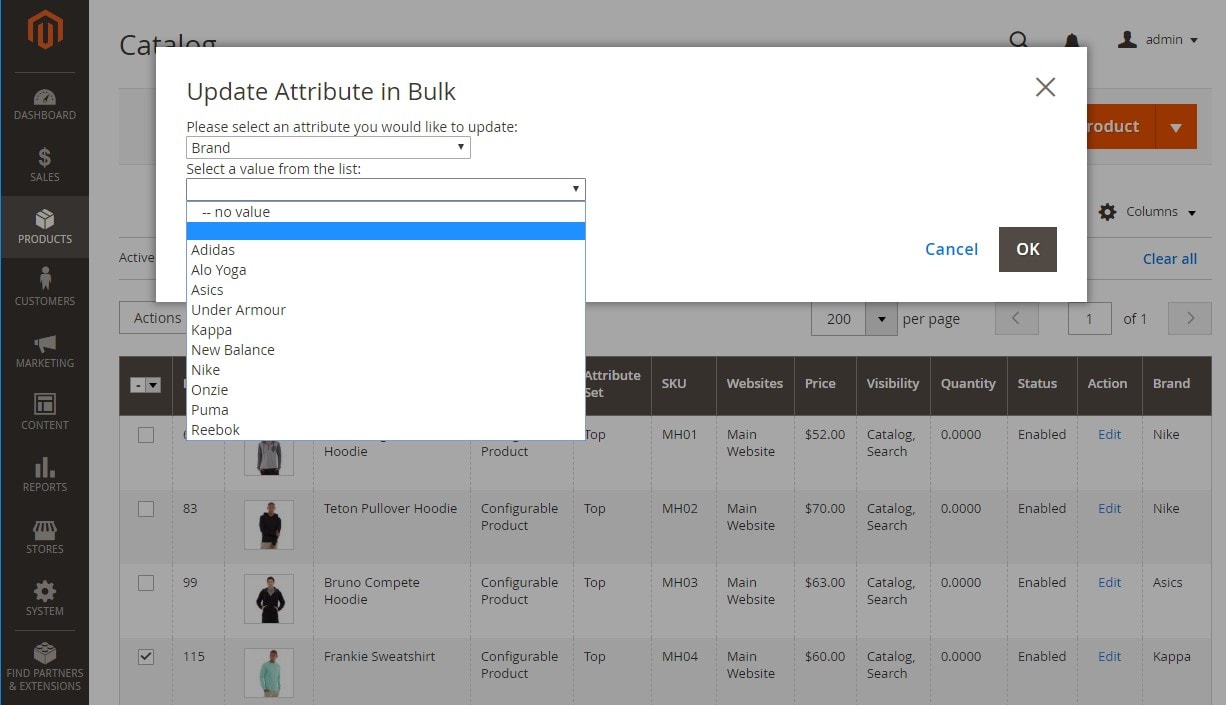
Task: Click Edit for Frankie Sweatshirt
Action: [1110, 657]
